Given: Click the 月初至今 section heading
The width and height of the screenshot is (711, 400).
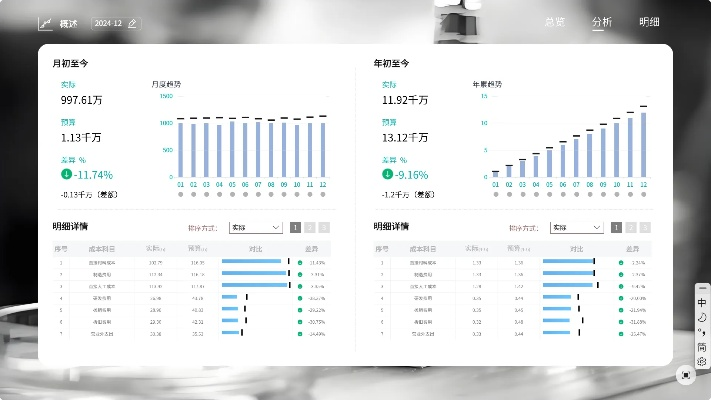Looking at the screenshot, I should pos(70,63).
